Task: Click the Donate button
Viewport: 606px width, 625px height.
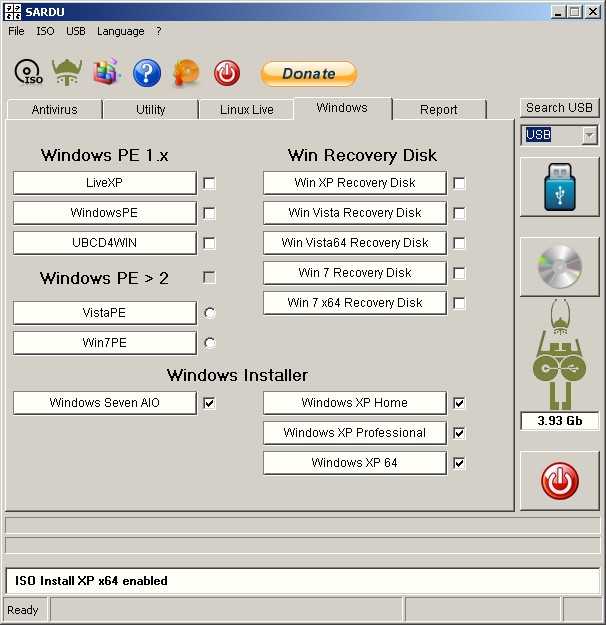Action: tap(309, 74)
